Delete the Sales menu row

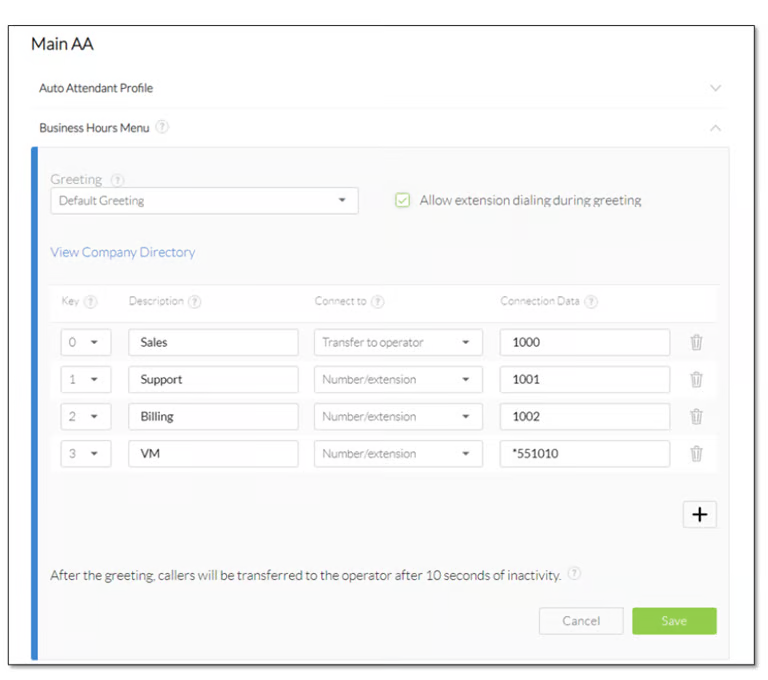click(696, 342)
